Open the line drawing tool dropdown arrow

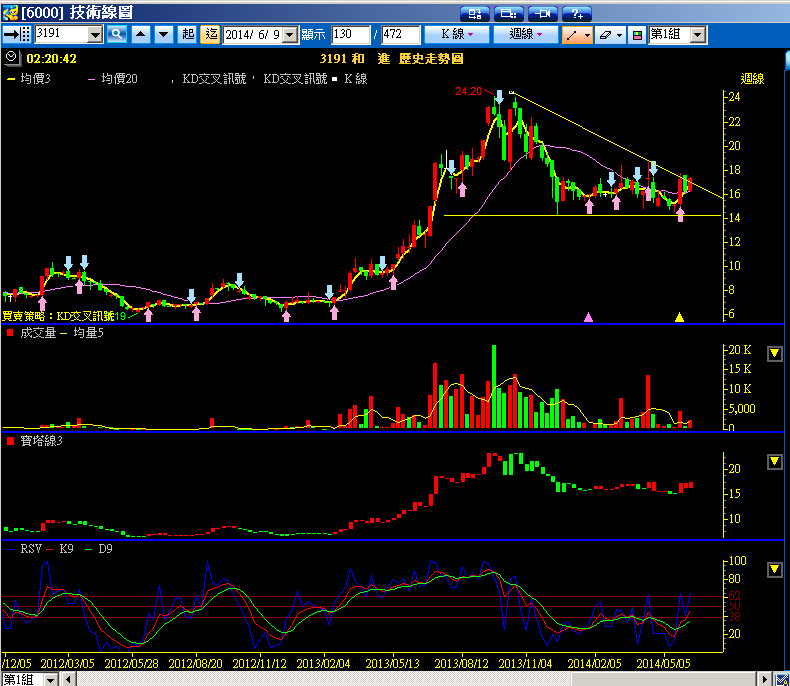point(587,35)
